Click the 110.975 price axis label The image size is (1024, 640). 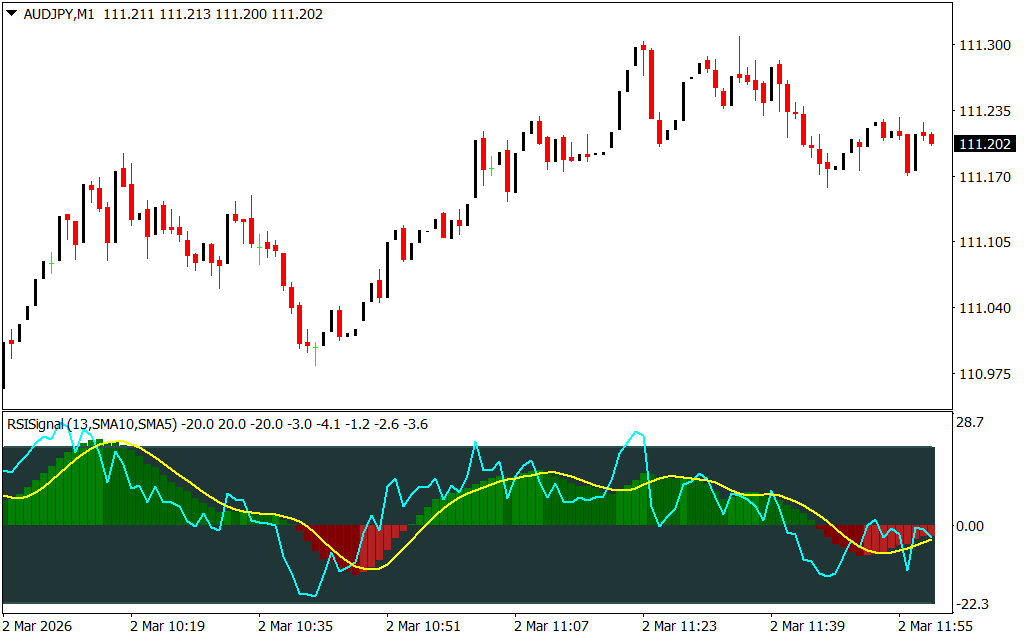coord(983,374)
